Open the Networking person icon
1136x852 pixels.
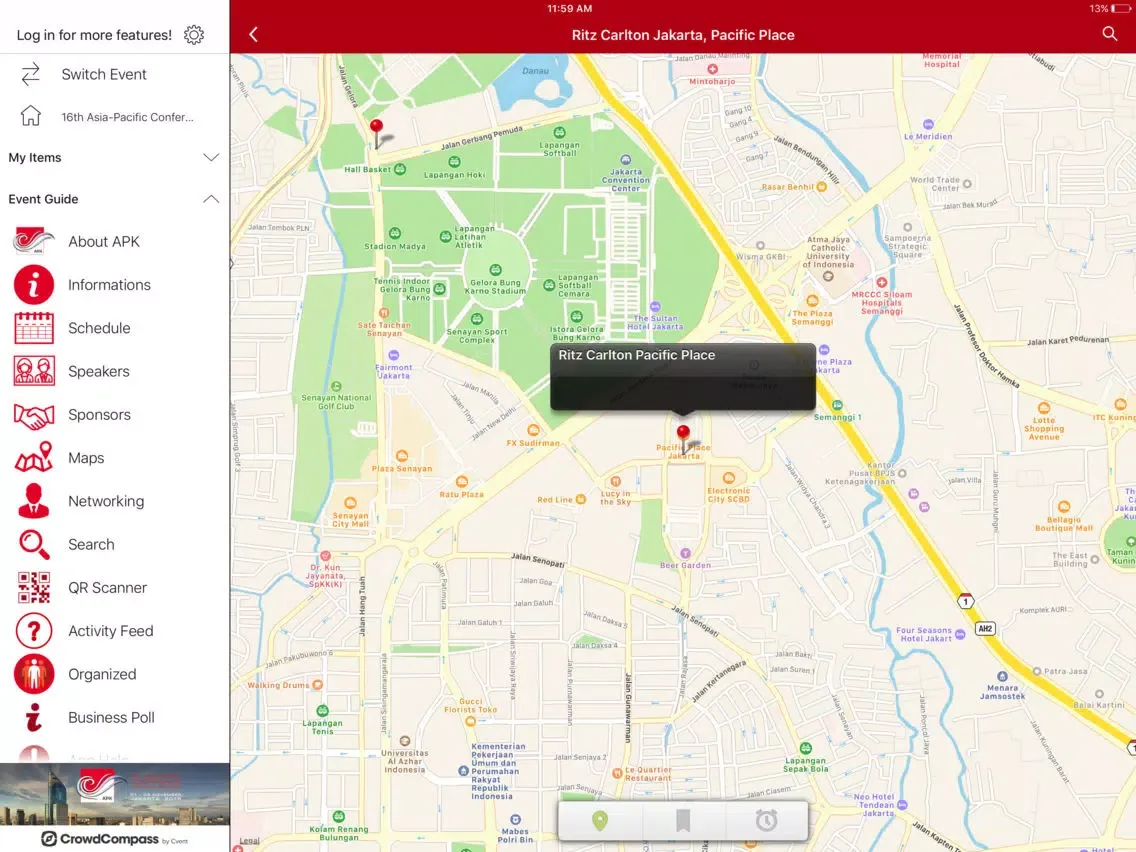click(x=33, y=501)
